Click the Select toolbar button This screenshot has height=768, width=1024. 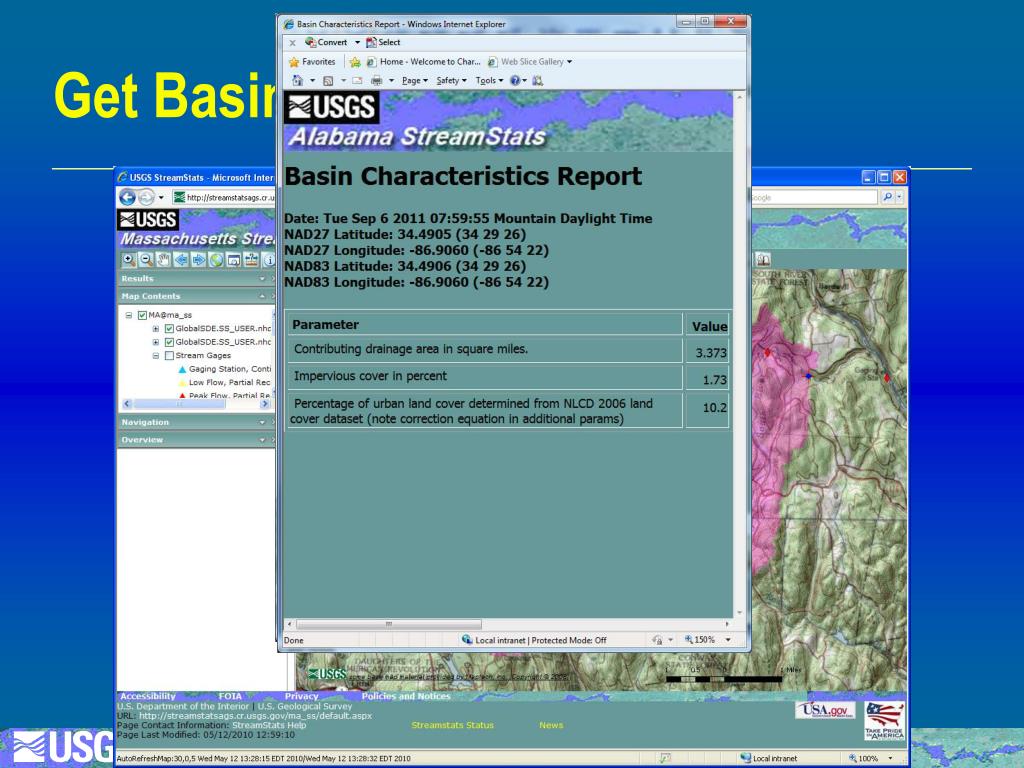(x=383, y=42)
